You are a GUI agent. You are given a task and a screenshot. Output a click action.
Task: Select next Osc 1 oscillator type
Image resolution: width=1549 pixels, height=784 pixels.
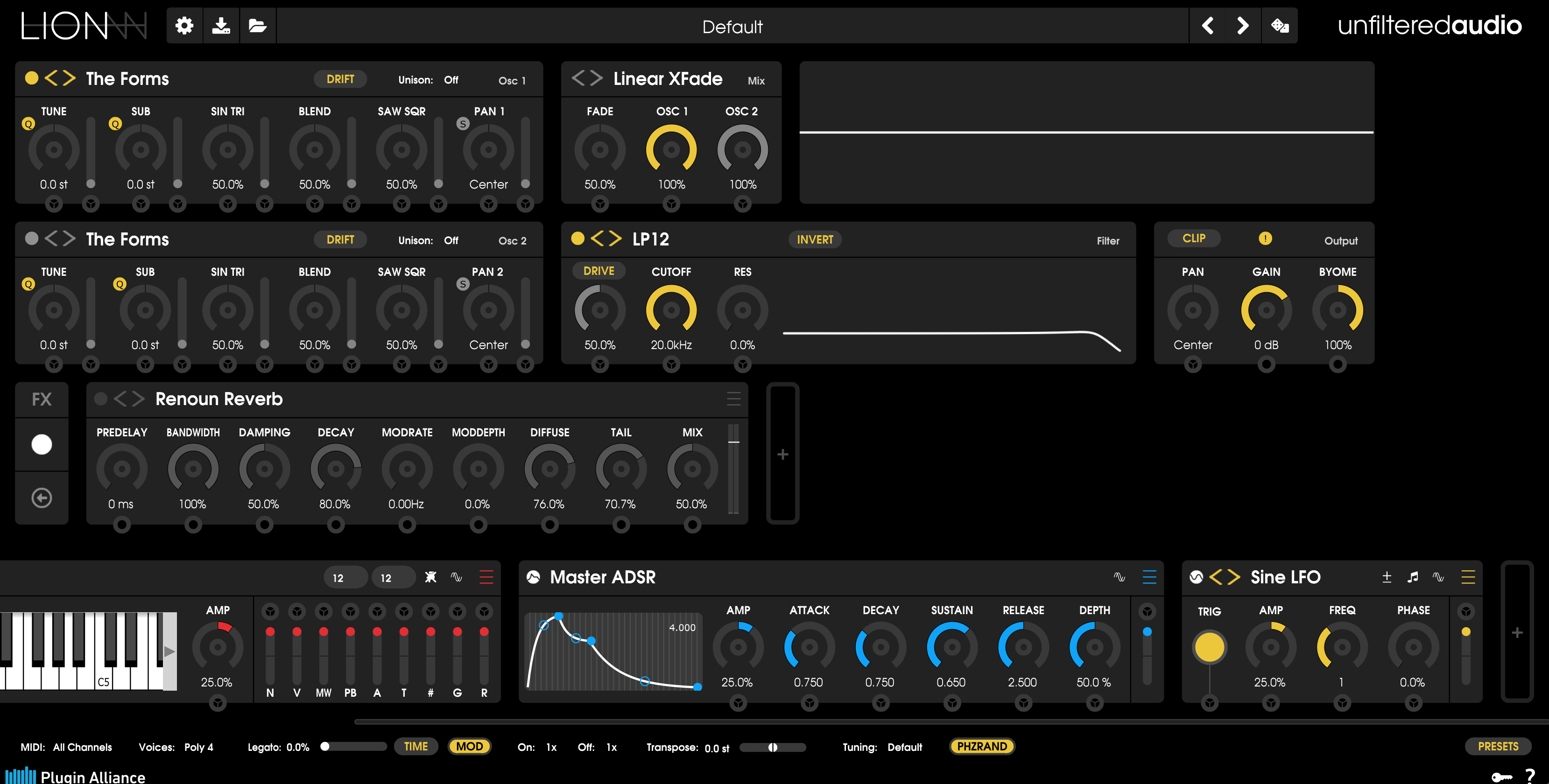coord(69,78)
